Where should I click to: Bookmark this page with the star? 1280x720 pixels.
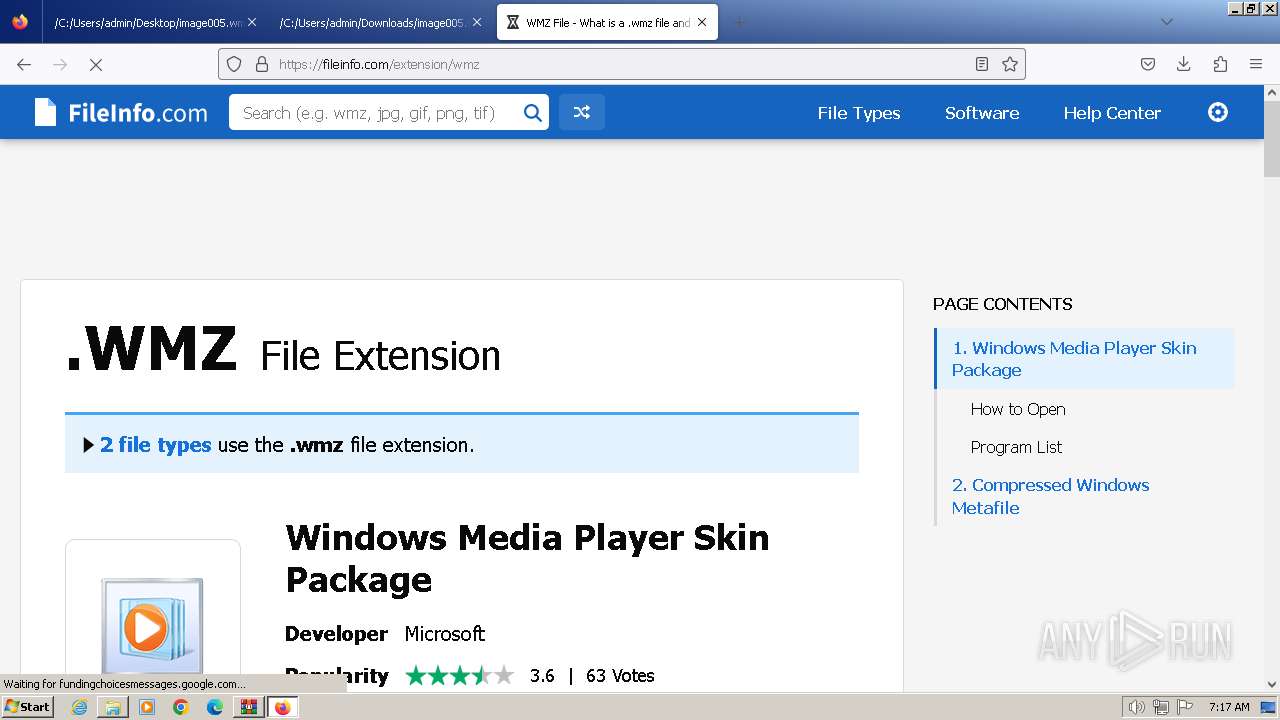point(1010,64)
